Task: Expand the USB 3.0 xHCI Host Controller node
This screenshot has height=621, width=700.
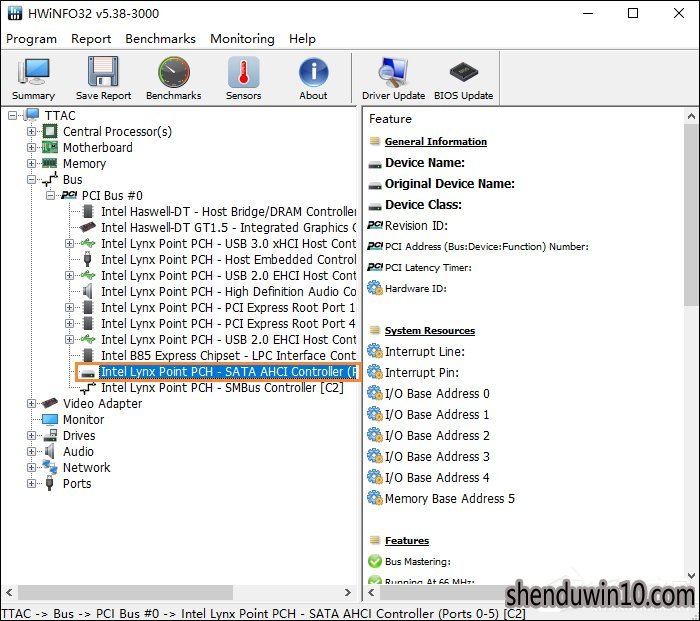Action: 69,244
